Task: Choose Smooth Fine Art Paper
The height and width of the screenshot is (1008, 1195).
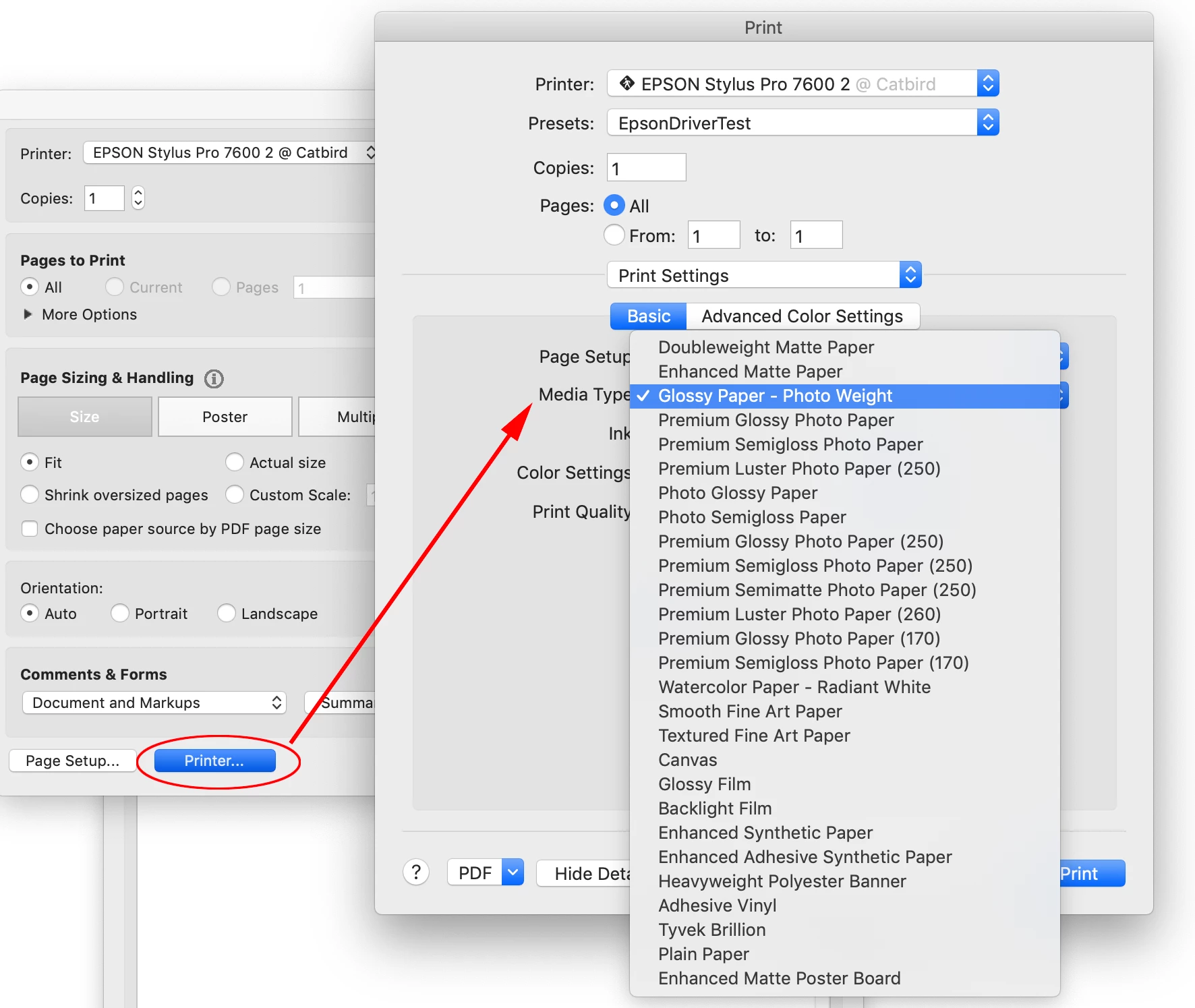Action: (844, 711)
